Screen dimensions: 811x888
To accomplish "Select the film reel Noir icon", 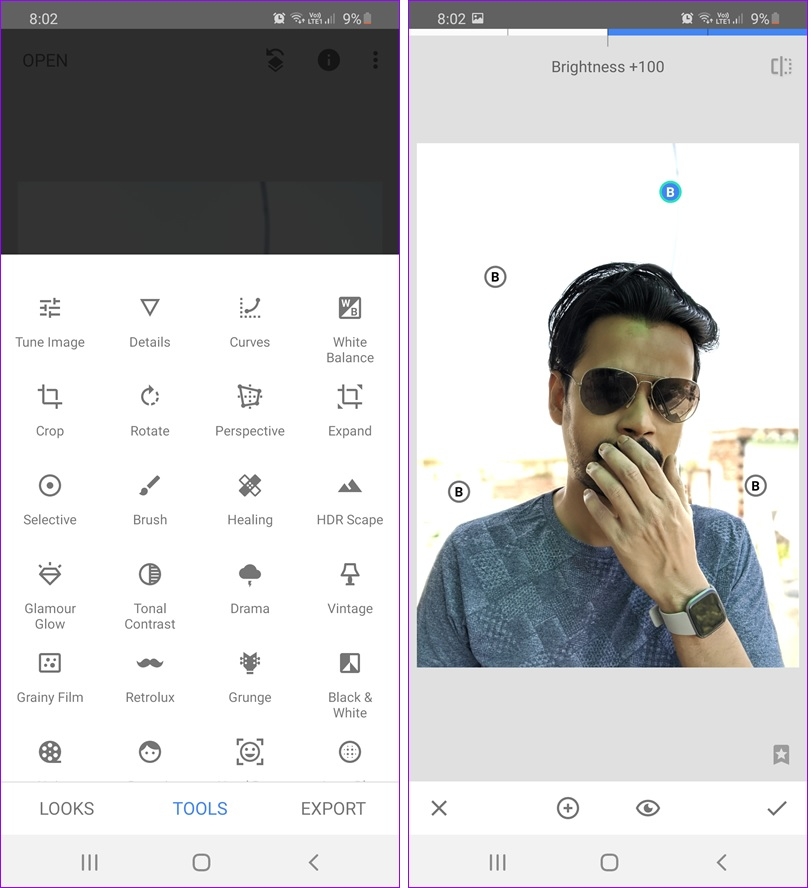I will pyautogui.click(x=50, y=752).
